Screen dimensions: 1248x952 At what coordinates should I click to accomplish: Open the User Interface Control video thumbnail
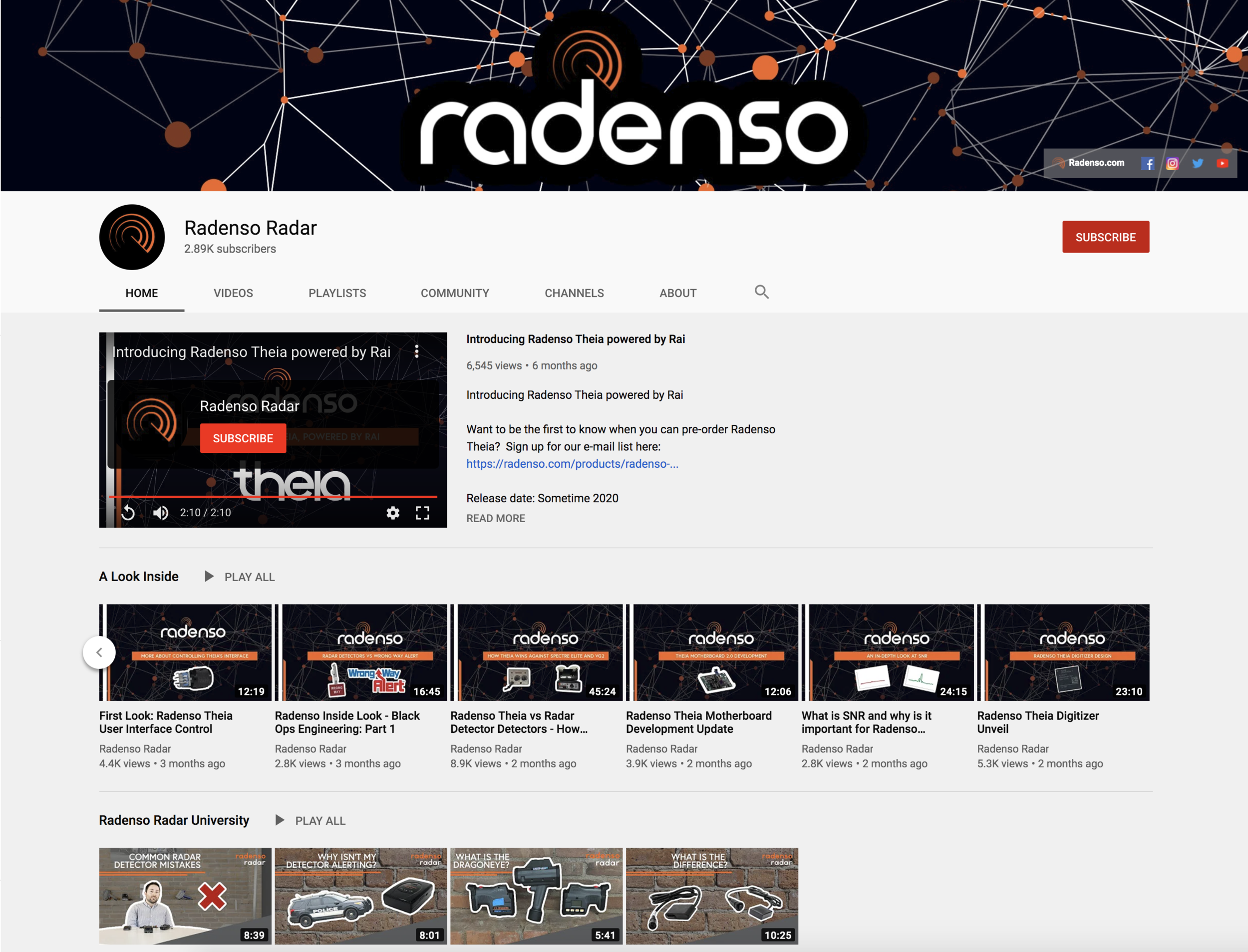pos(185,652)
